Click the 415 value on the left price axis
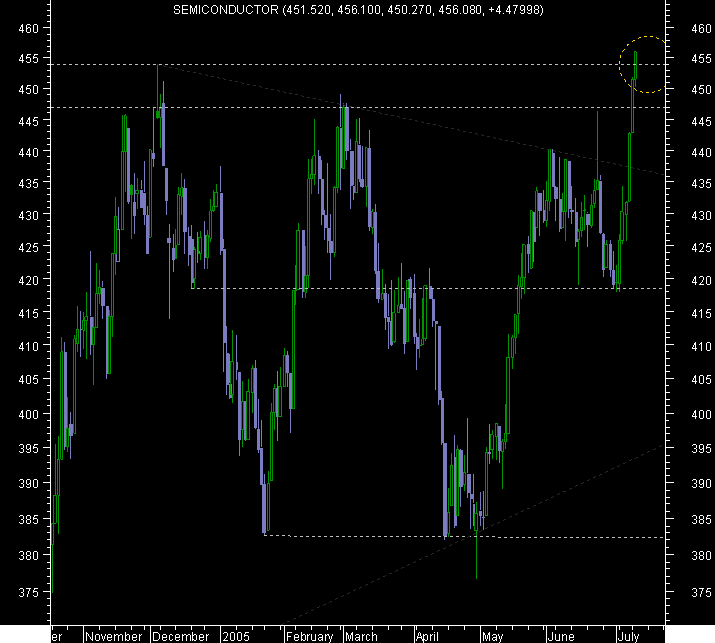Image resolution: width=715 pixels, height=643 pixels. 28,313
